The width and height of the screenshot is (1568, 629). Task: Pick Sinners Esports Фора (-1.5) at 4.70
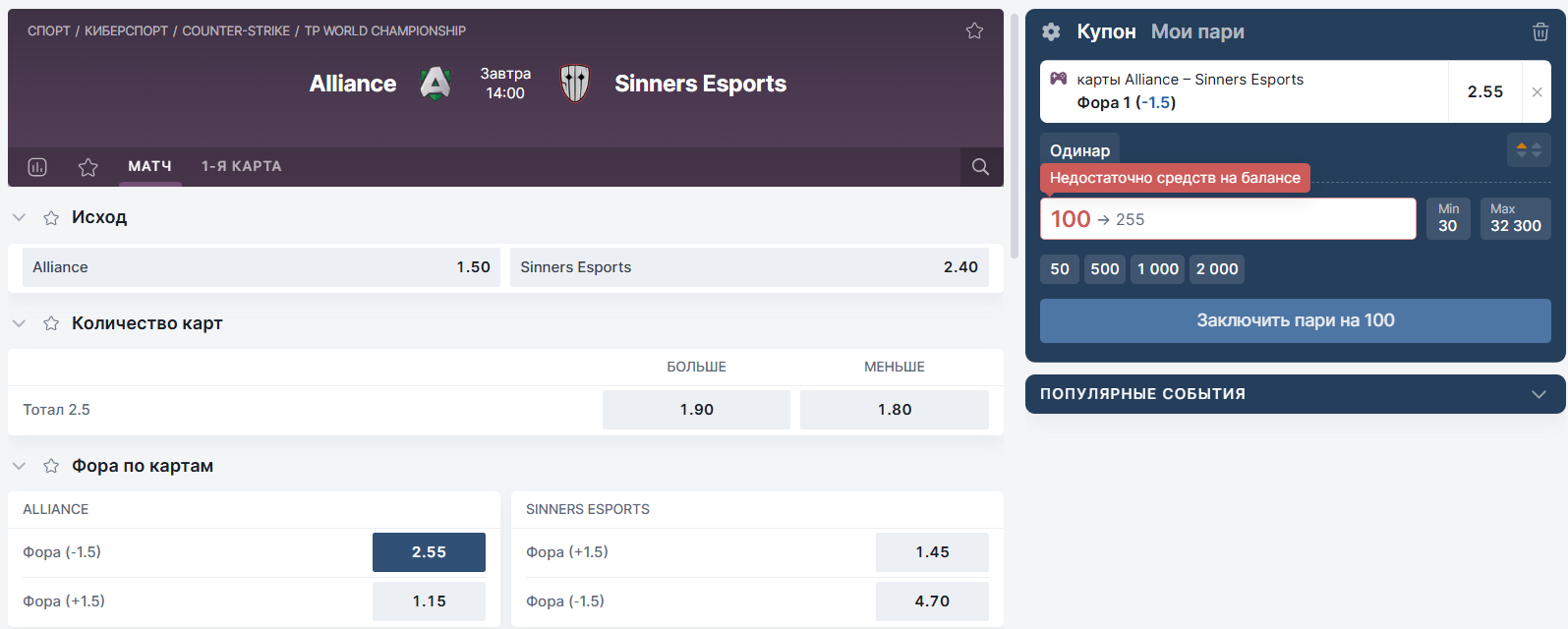coord(932,601)
